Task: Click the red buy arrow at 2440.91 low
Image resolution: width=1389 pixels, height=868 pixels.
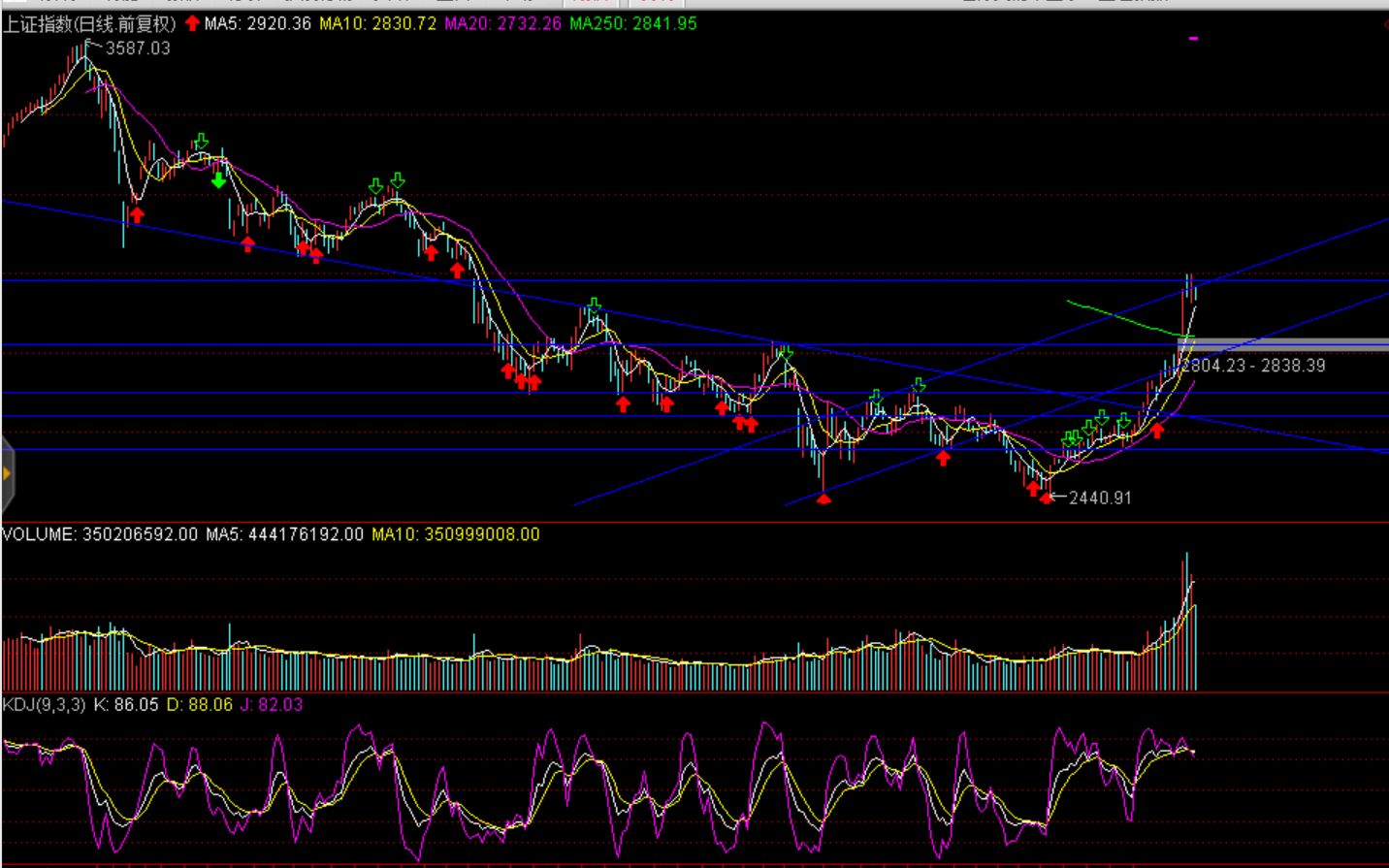Action: pyautogui.click(x=1046, y=497)
